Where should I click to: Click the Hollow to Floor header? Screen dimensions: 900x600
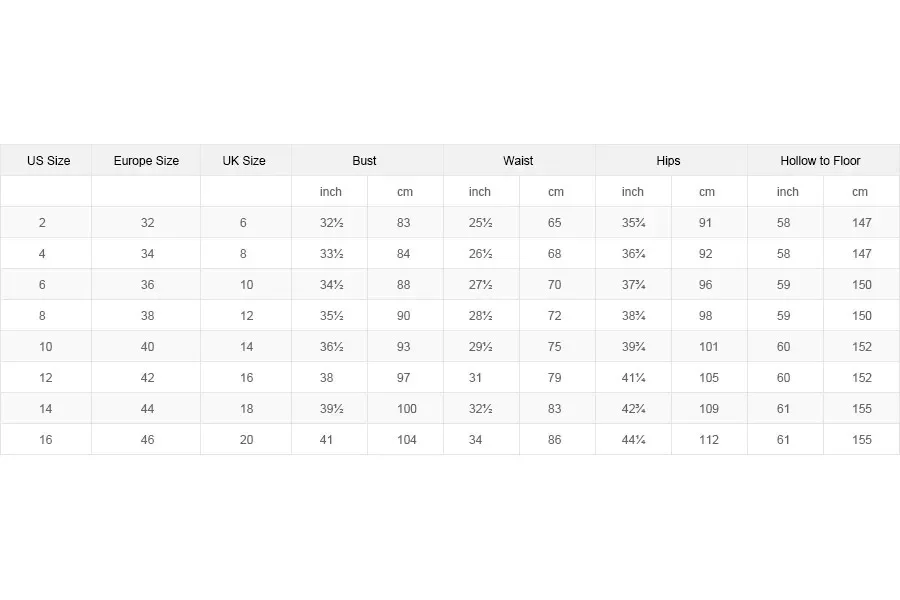coord(820,161)
